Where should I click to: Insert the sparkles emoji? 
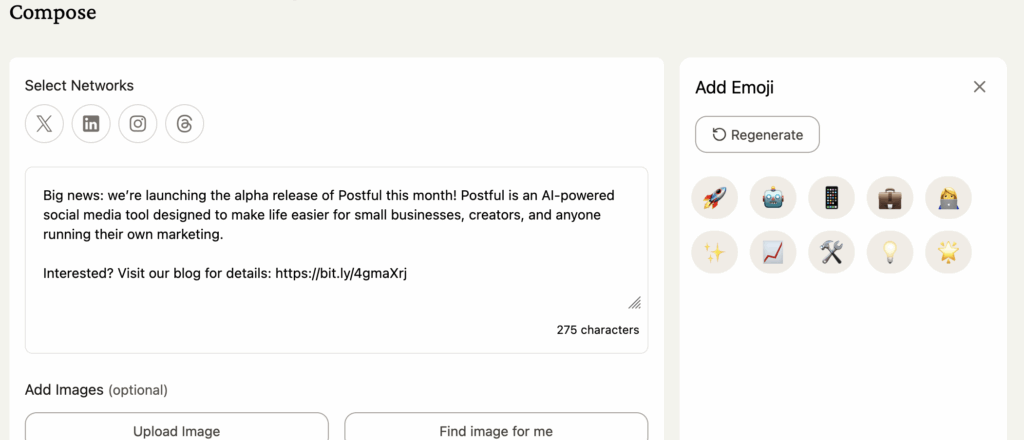click(714, 252)
